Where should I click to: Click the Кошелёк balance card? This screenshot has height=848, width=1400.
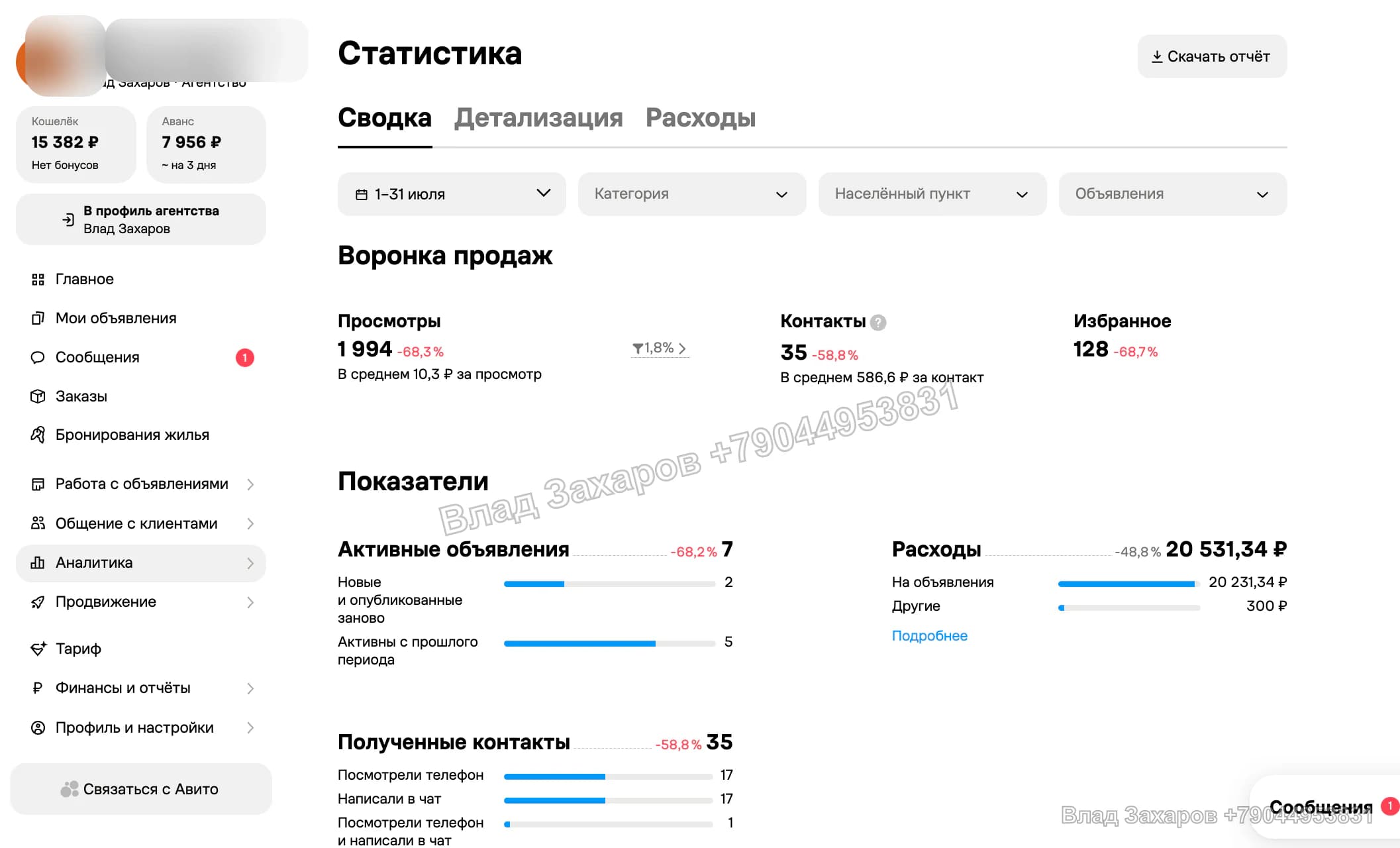[75, 144]
